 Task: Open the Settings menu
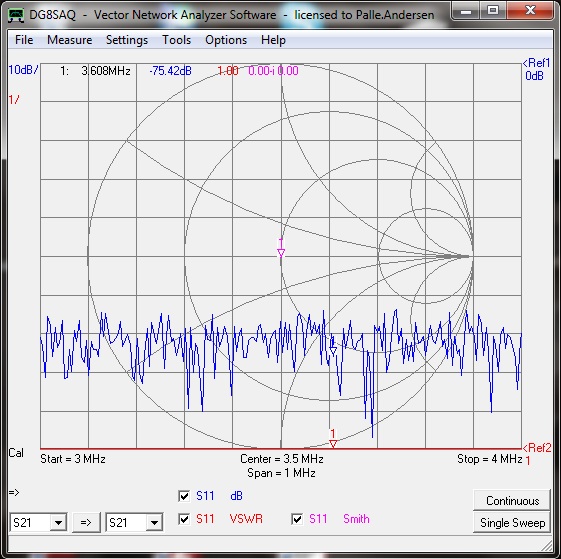127,40
